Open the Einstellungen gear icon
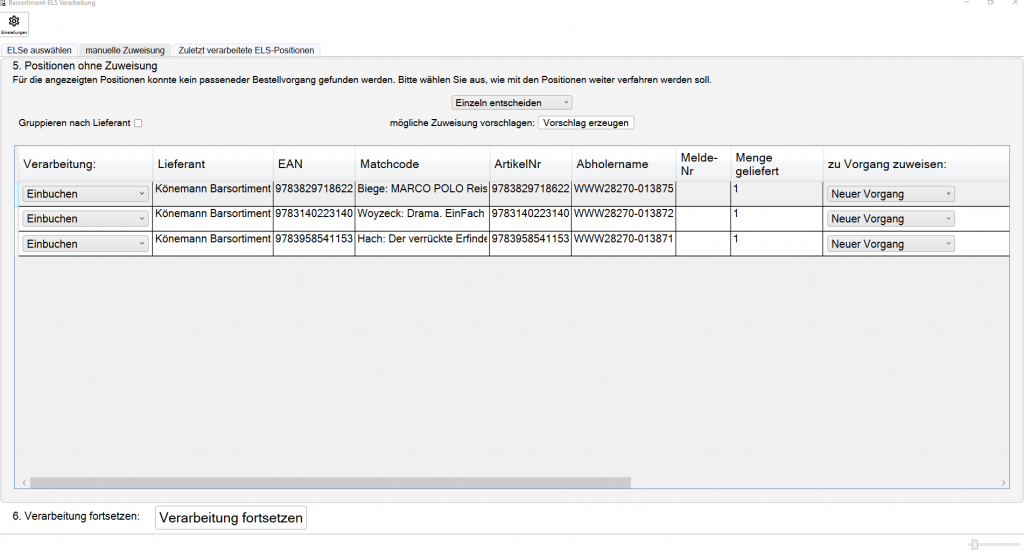1024x551 pixels. (x=14, y=24)
